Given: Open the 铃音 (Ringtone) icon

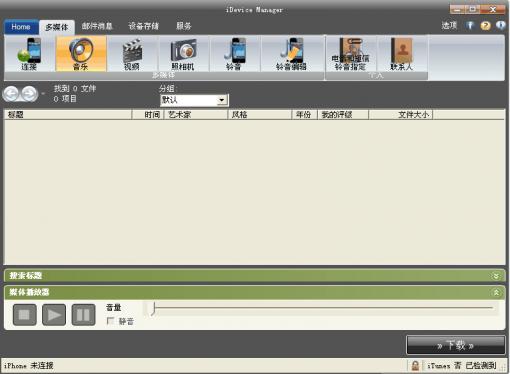Looking at the screenshot, I should click(x=235, y=53).
